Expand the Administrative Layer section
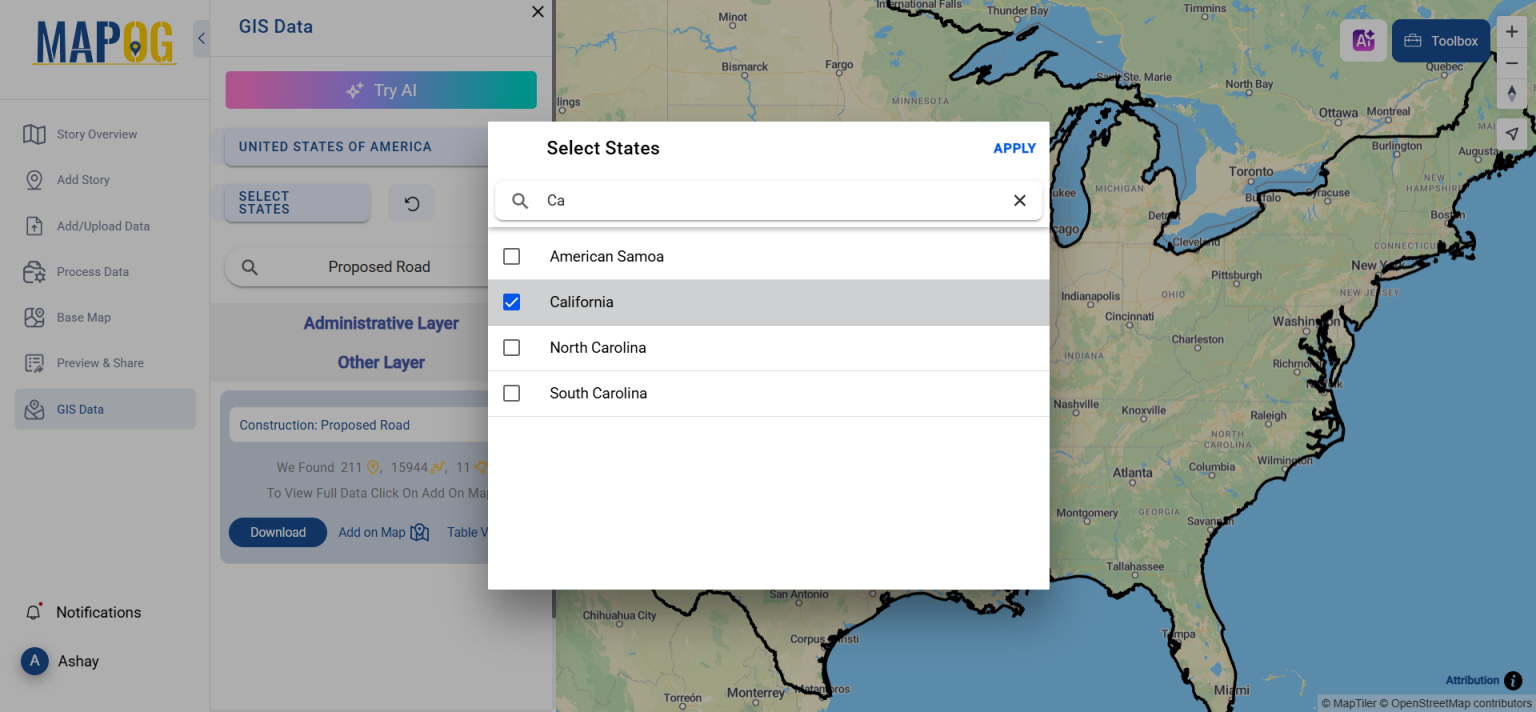The height and width of the screenshot is (712, 1536). (381, 323)
